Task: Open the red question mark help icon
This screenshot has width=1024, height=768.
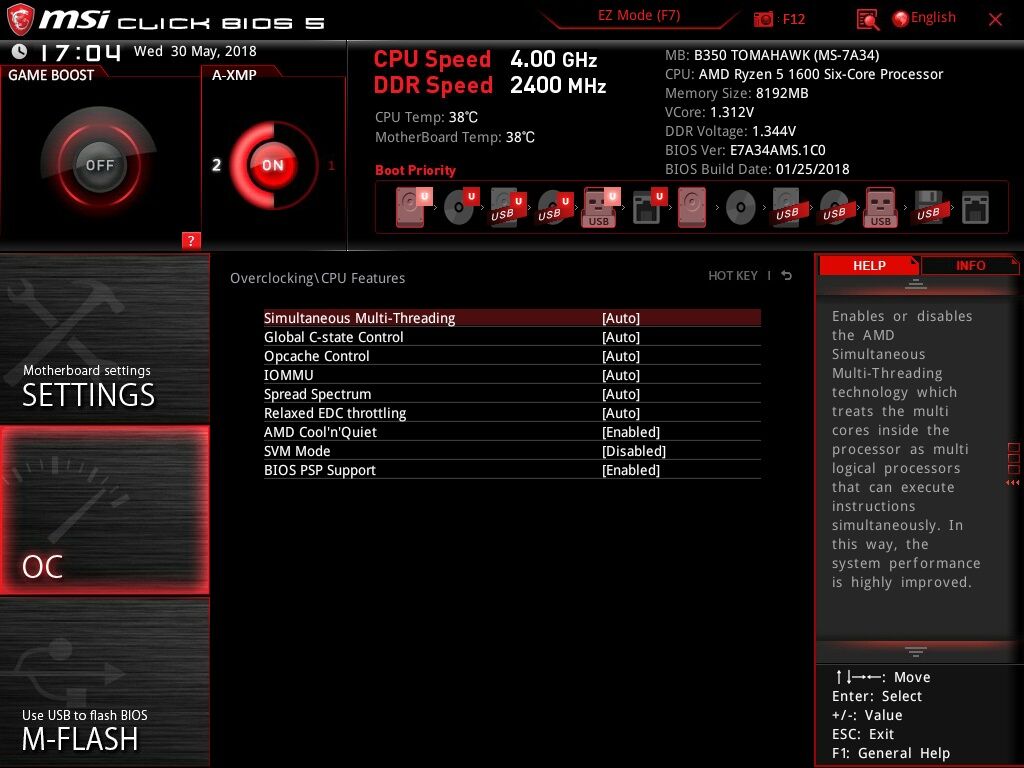Action: click(x=191, y=240)
